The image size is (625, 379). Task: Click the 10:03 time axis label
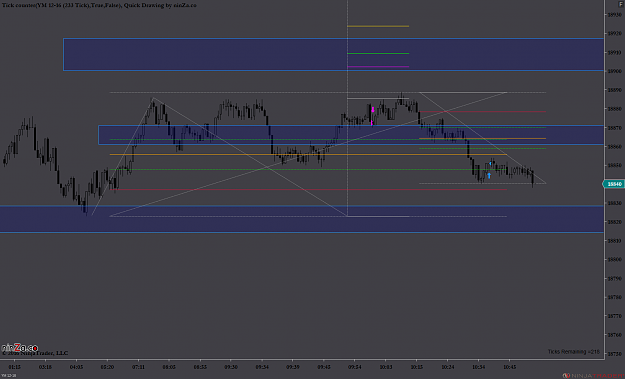[x=386, y=366]
